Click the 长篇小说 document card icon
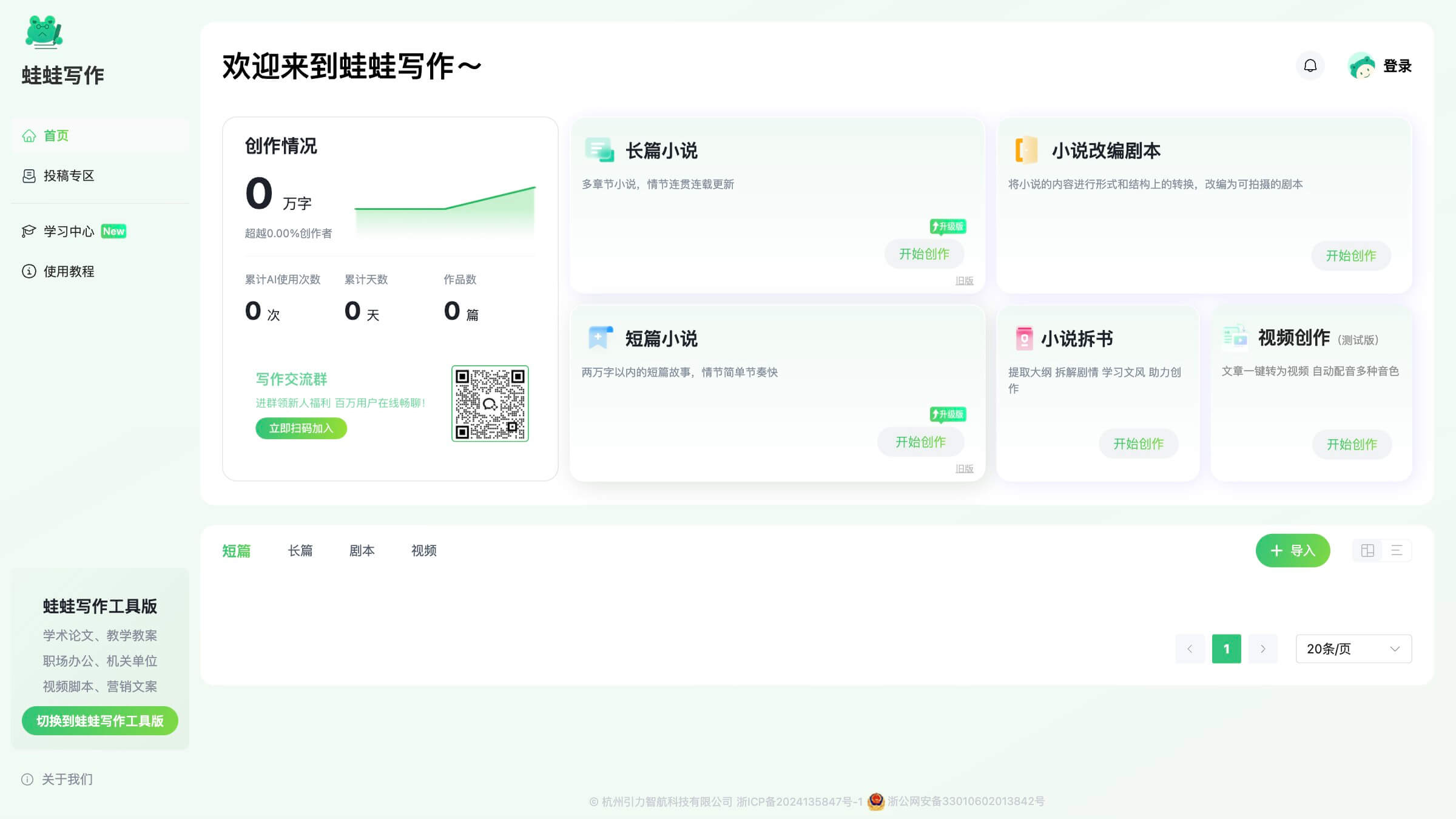Viewport: 1456px width, 819px height. coord(598,150)
